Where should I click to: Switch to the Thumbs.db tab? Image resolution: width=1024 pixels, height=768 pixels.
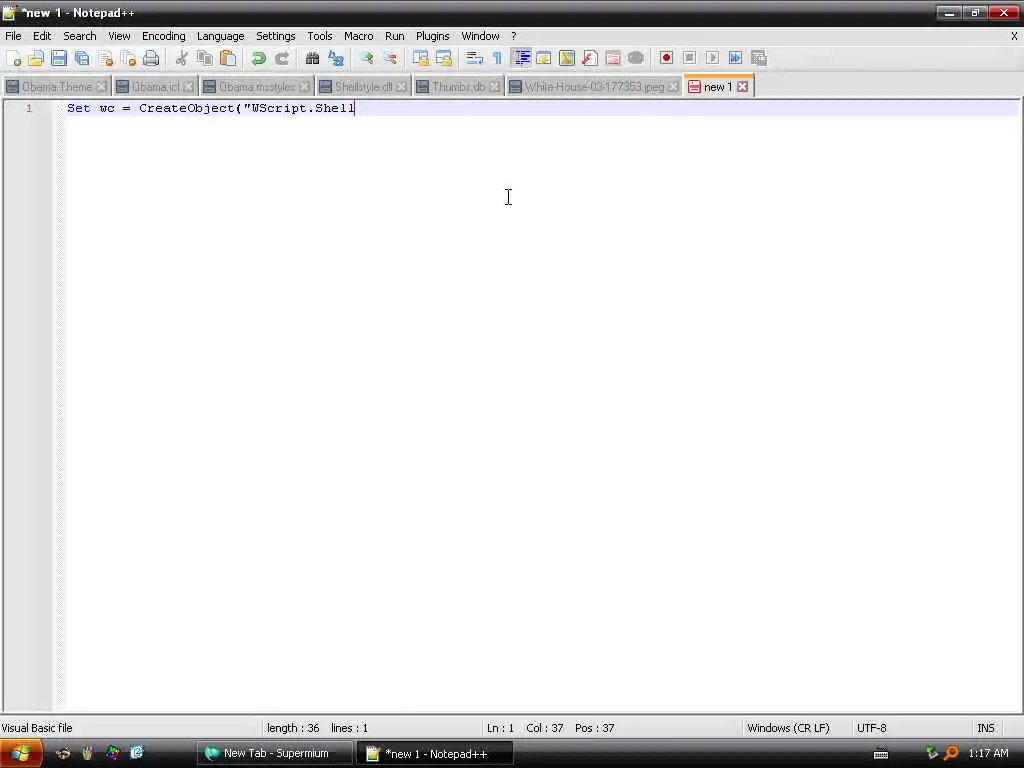pyautogui.click(x=458, y=87)
